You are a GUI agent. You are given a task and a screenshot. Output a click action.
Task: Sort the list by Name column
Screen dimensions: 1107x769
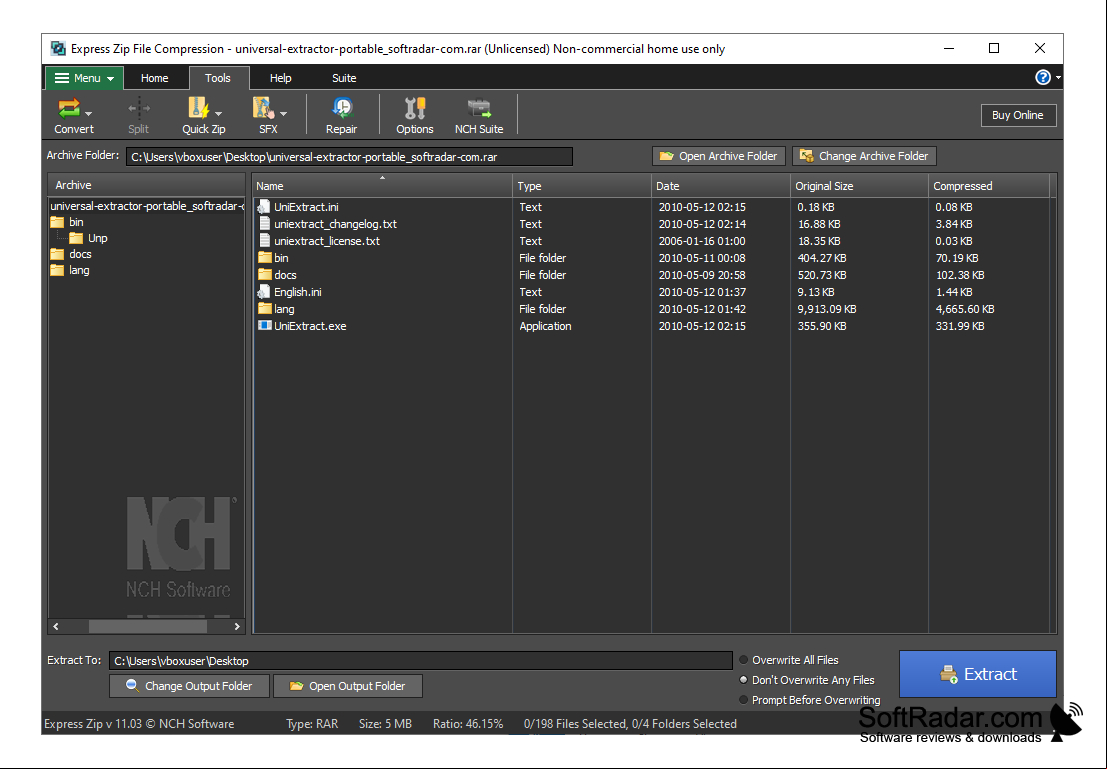tap(383, 186)
